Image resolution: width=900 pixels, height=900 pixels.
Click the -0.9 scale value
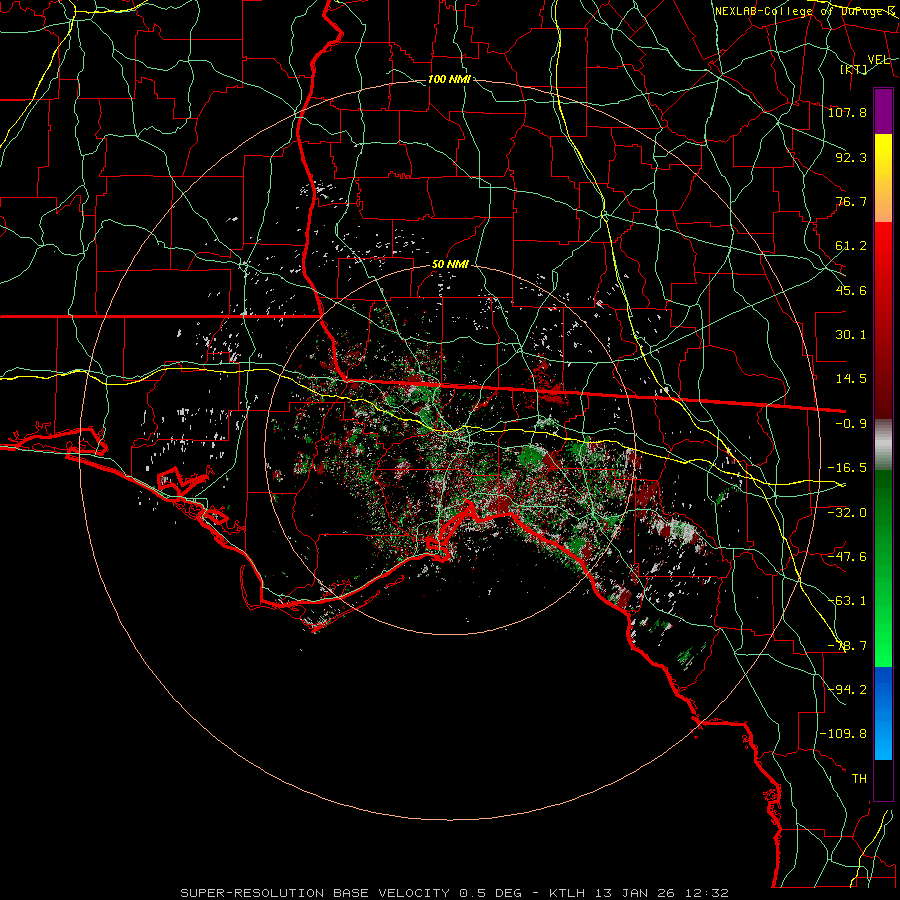(x=851, y=424)
